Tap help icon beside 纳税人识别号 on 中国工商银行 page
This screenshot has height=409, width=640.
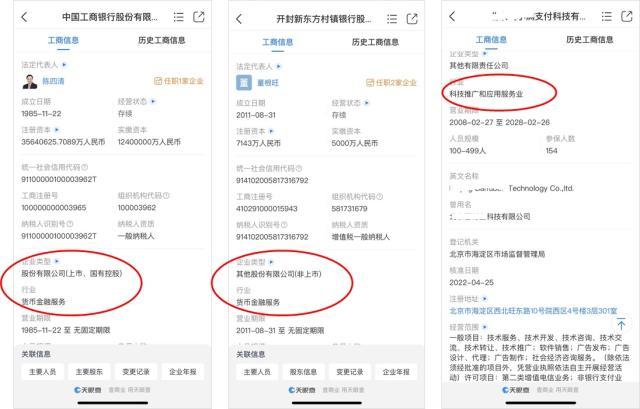[70, 224]
